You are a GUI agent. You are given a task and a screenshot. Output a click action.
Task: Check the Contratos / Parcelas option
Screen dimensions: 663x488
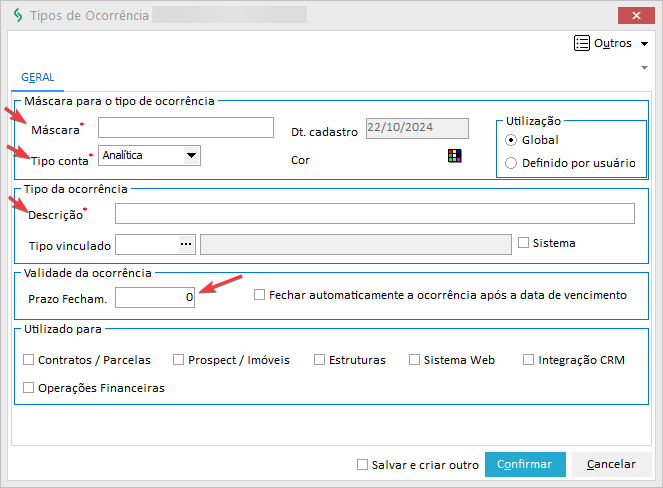coord(27,360)
